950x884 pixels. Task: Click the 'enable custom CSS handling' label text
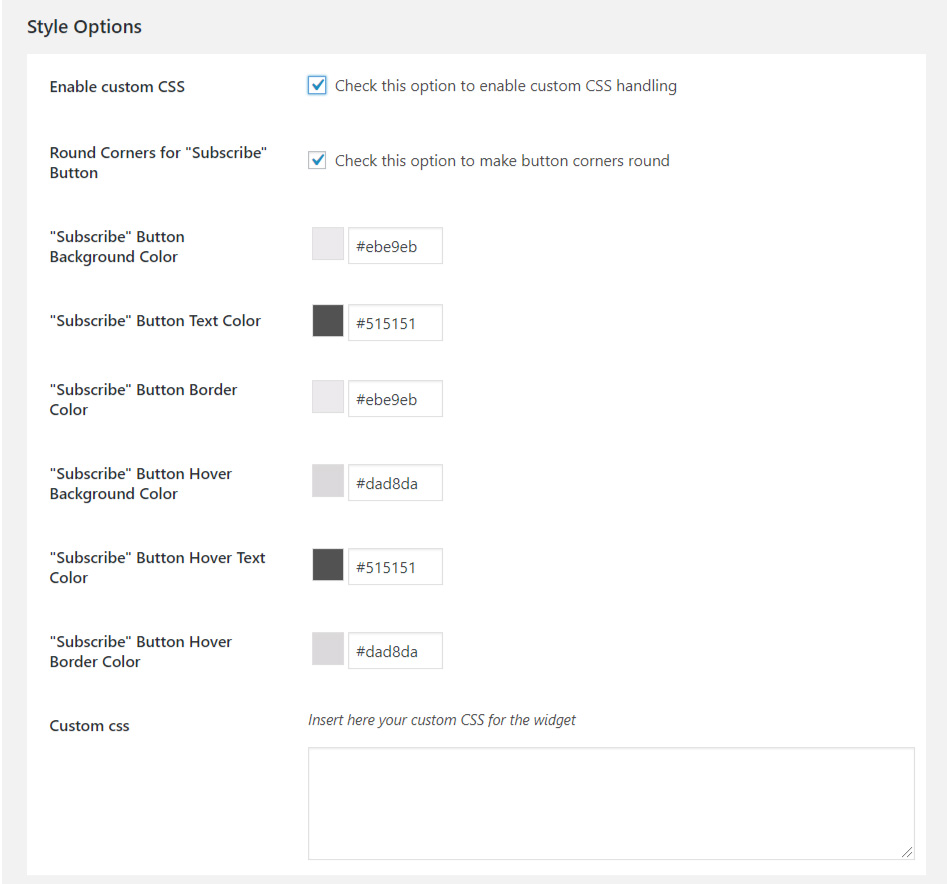click(x=505, y=86)
